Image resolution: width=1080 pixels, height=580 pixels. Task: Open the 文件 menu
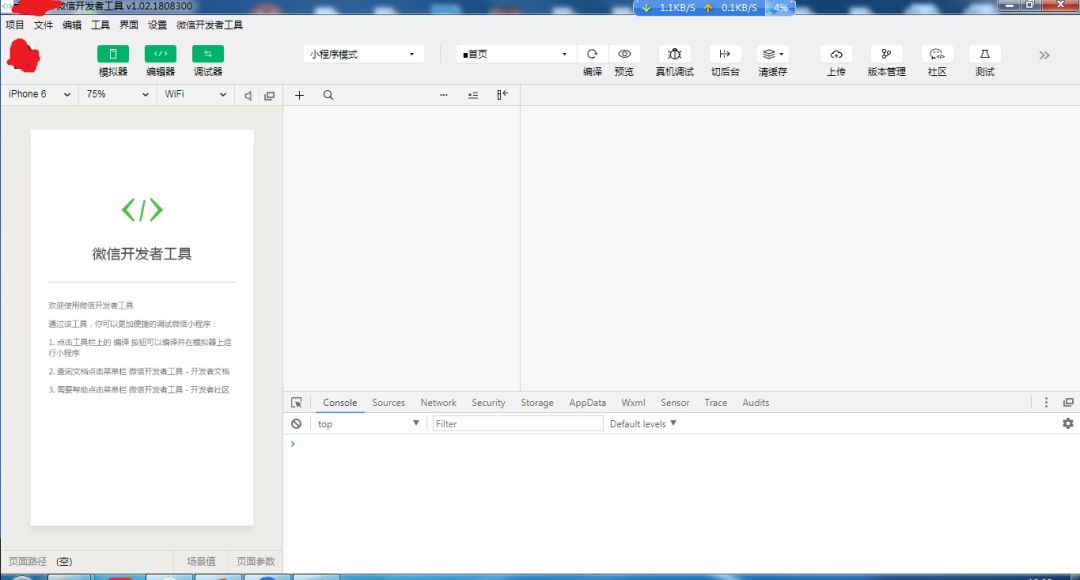coord(43,25)
